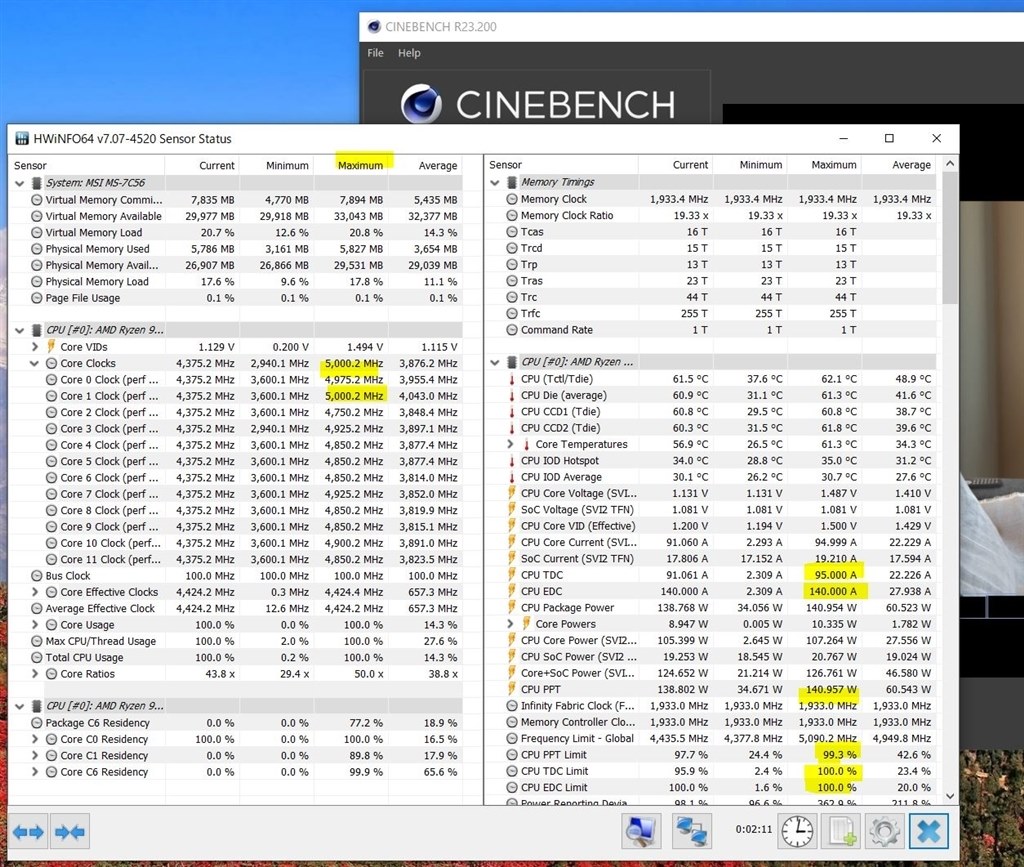Click the scrollbar down arrow
1024x867 pixels.
[x=950, y=796]
